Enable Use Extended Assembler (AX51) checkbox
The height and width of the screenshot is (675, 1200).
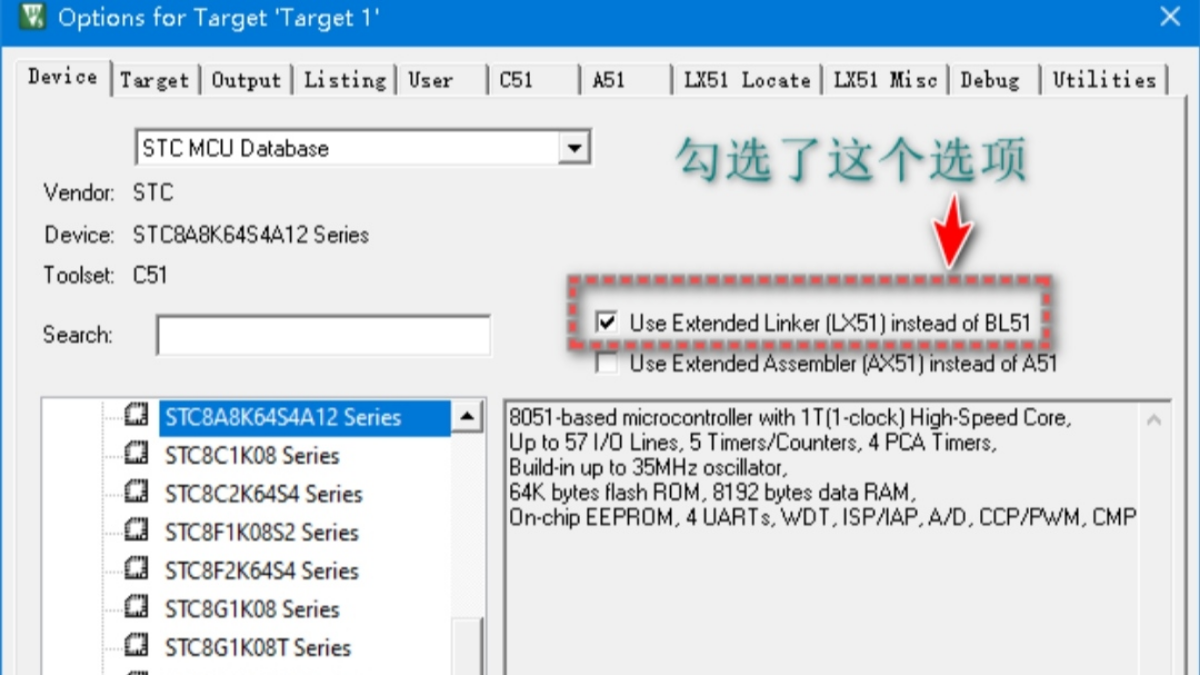tap(606, 363)
